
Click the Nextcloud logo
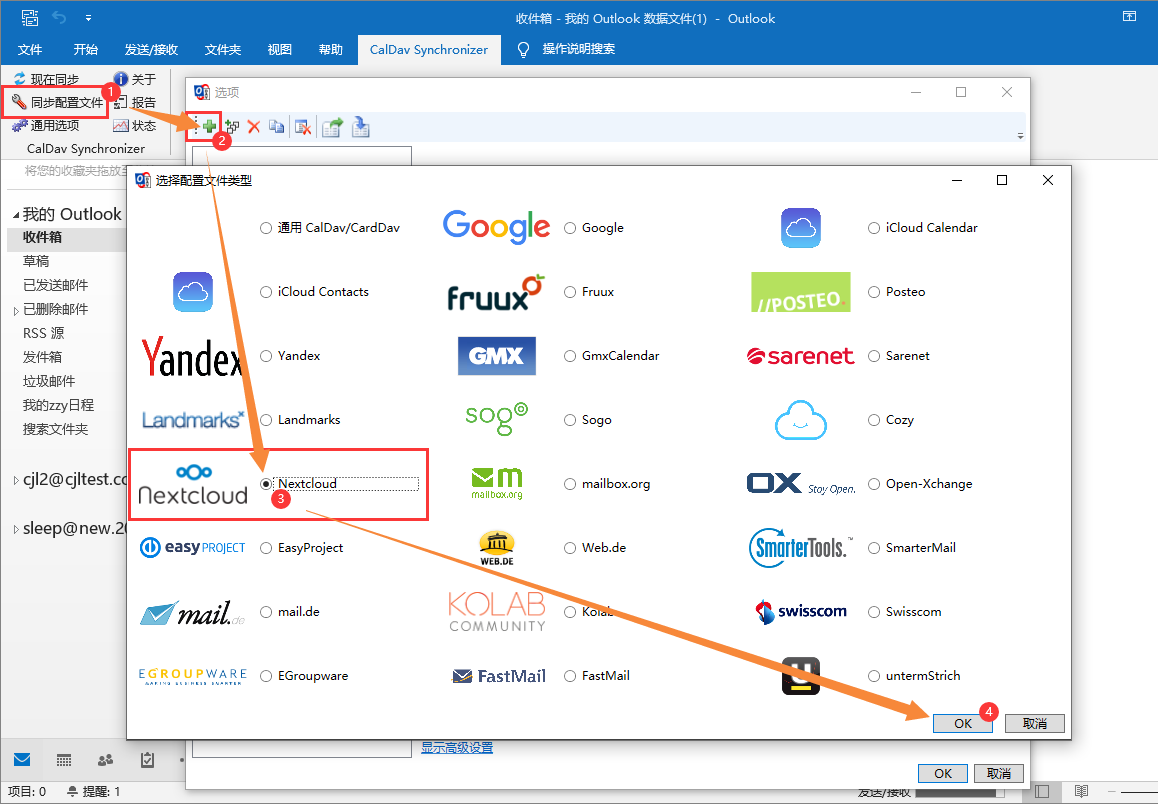[x=193, y=485]
